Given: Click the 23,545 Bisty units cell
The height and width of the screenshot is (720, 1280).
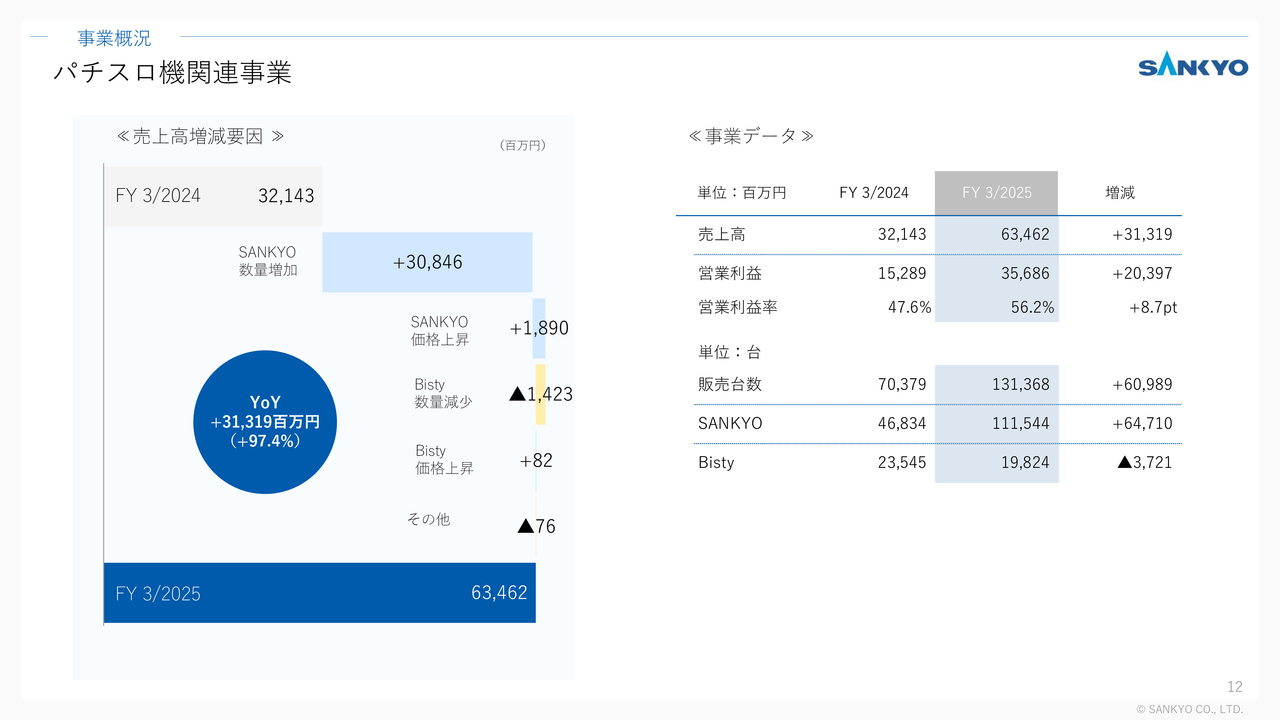Looking at the screenshot, I should 902,463.
